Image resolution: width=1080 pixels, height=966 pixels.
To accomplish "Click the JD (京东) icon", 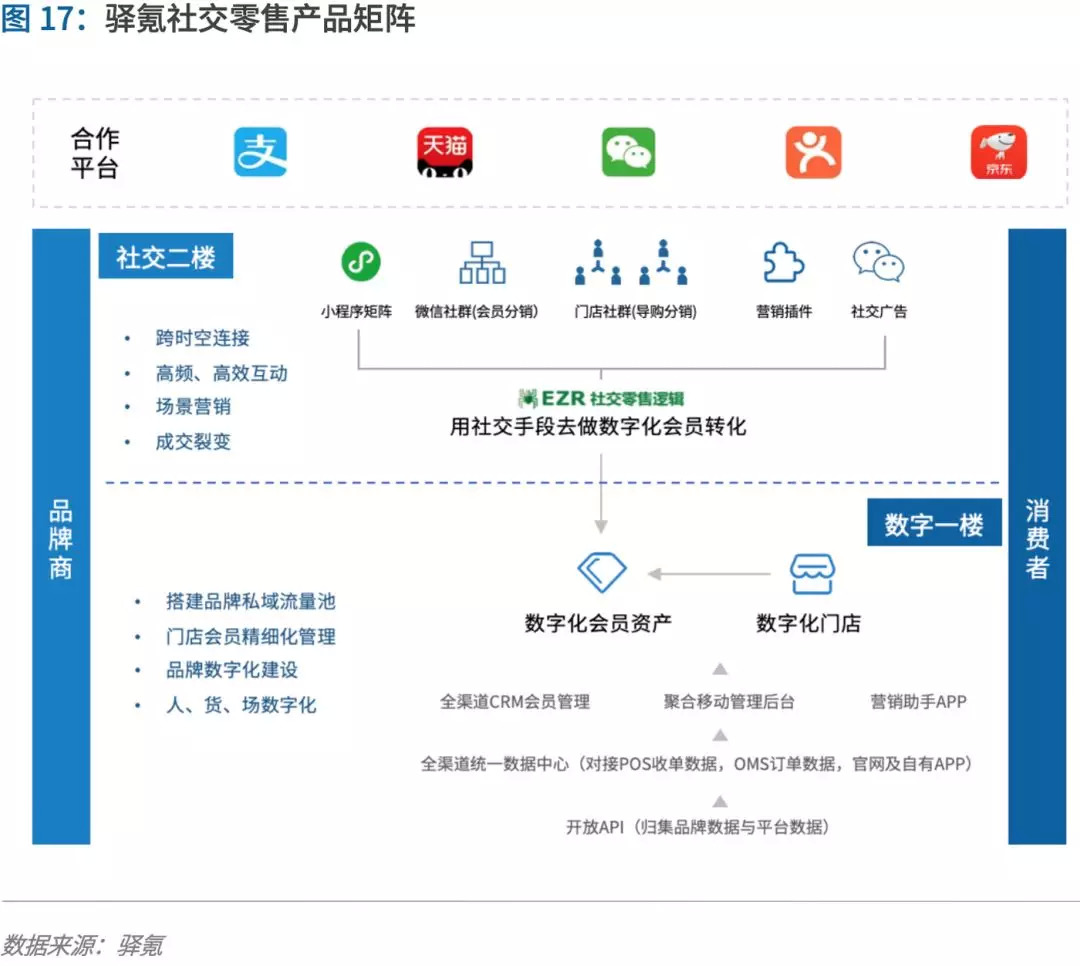I will (x=998, y=152).
